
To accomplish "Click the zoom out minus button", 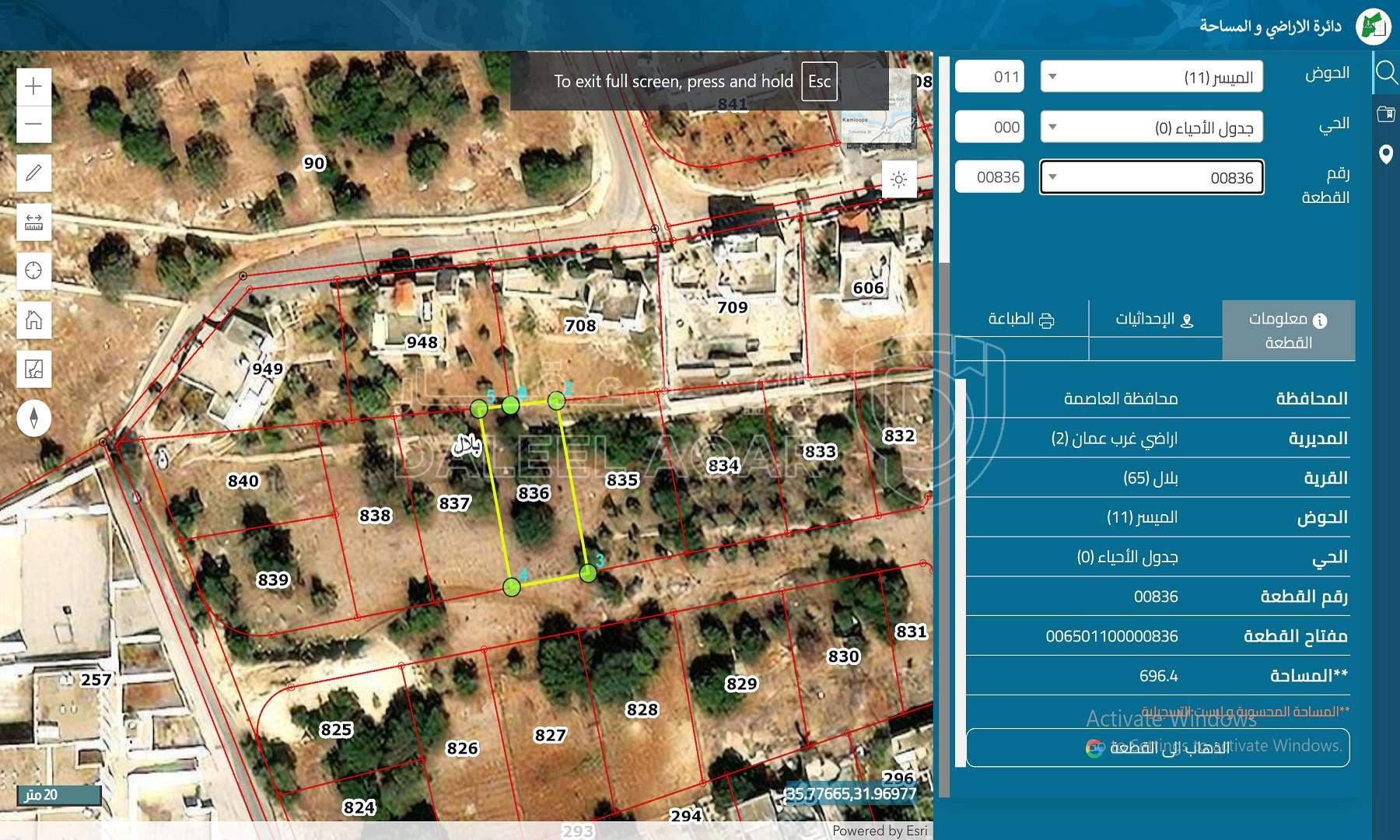I will 33,124.
